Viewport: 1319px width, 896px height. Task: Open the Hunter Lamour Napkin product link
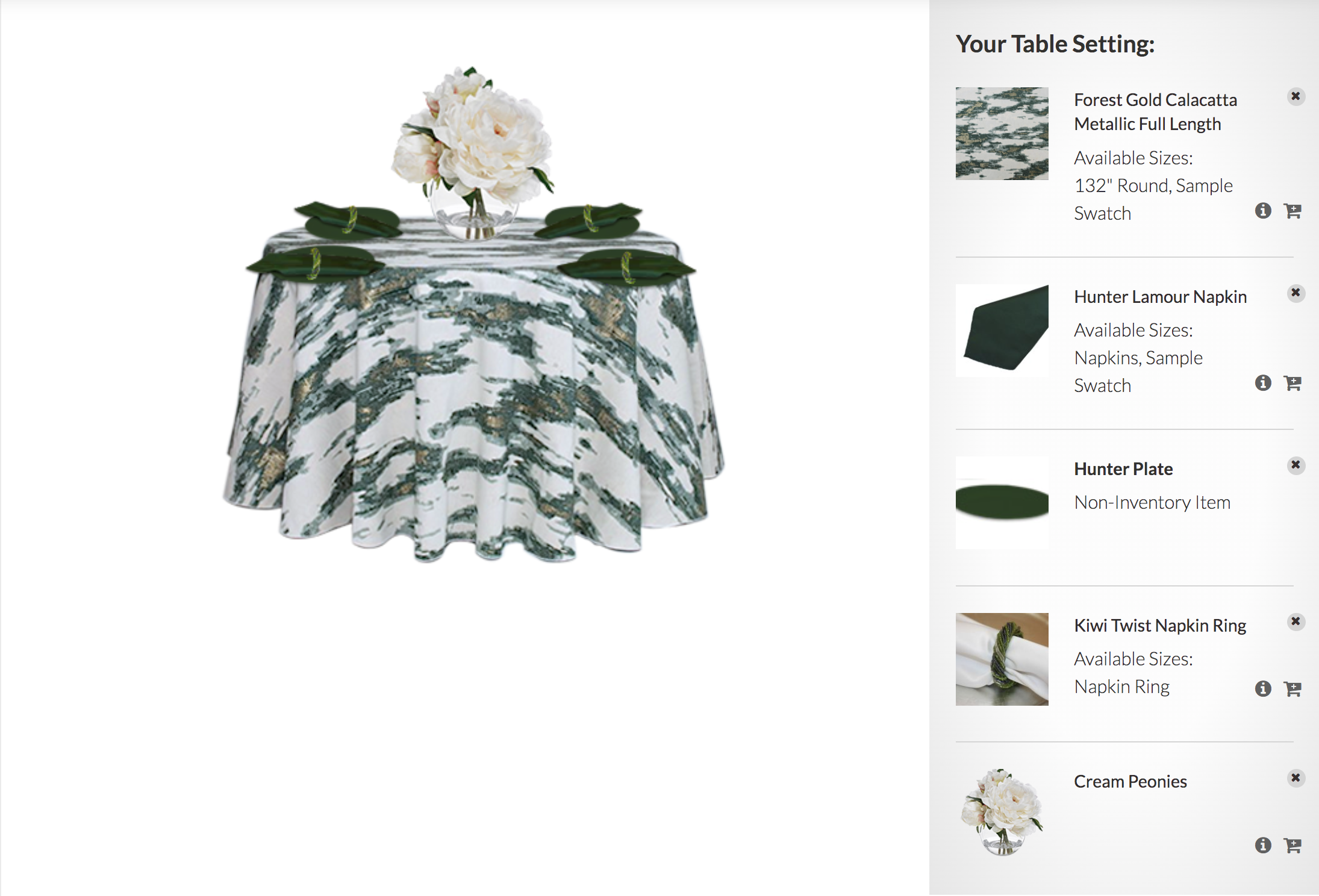pos(1160,297)
